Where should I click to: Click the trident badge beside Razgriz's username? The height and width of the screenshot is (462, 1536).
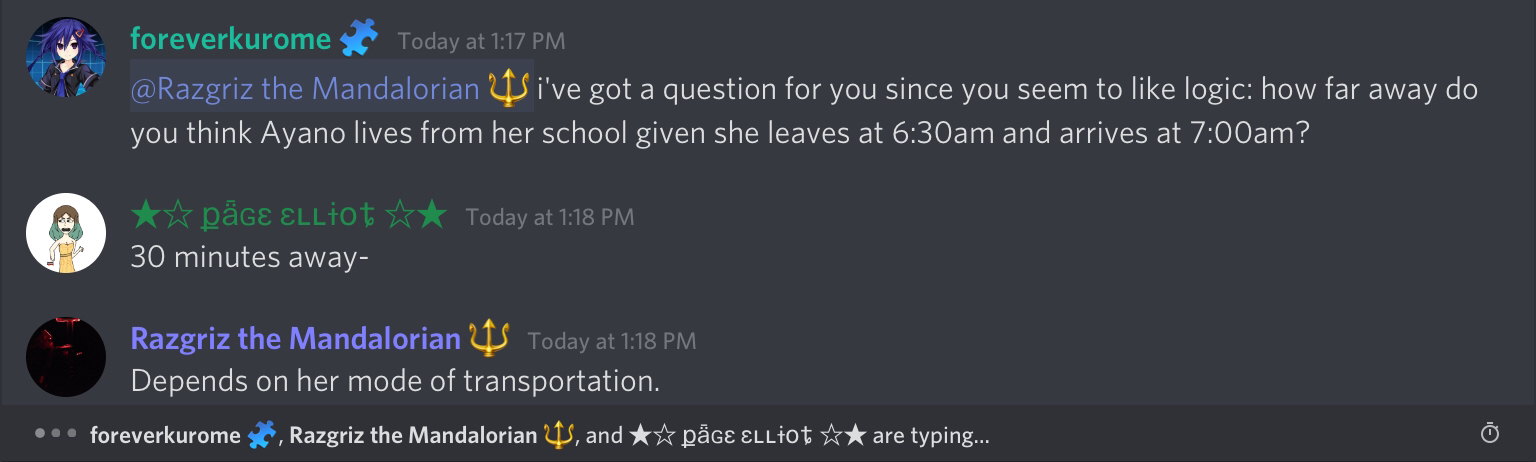click(x=489, y=339)
